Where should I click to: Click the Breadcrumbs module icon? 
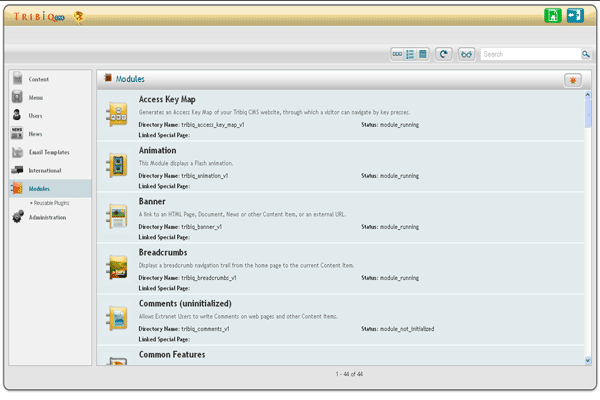click(117, 267)
